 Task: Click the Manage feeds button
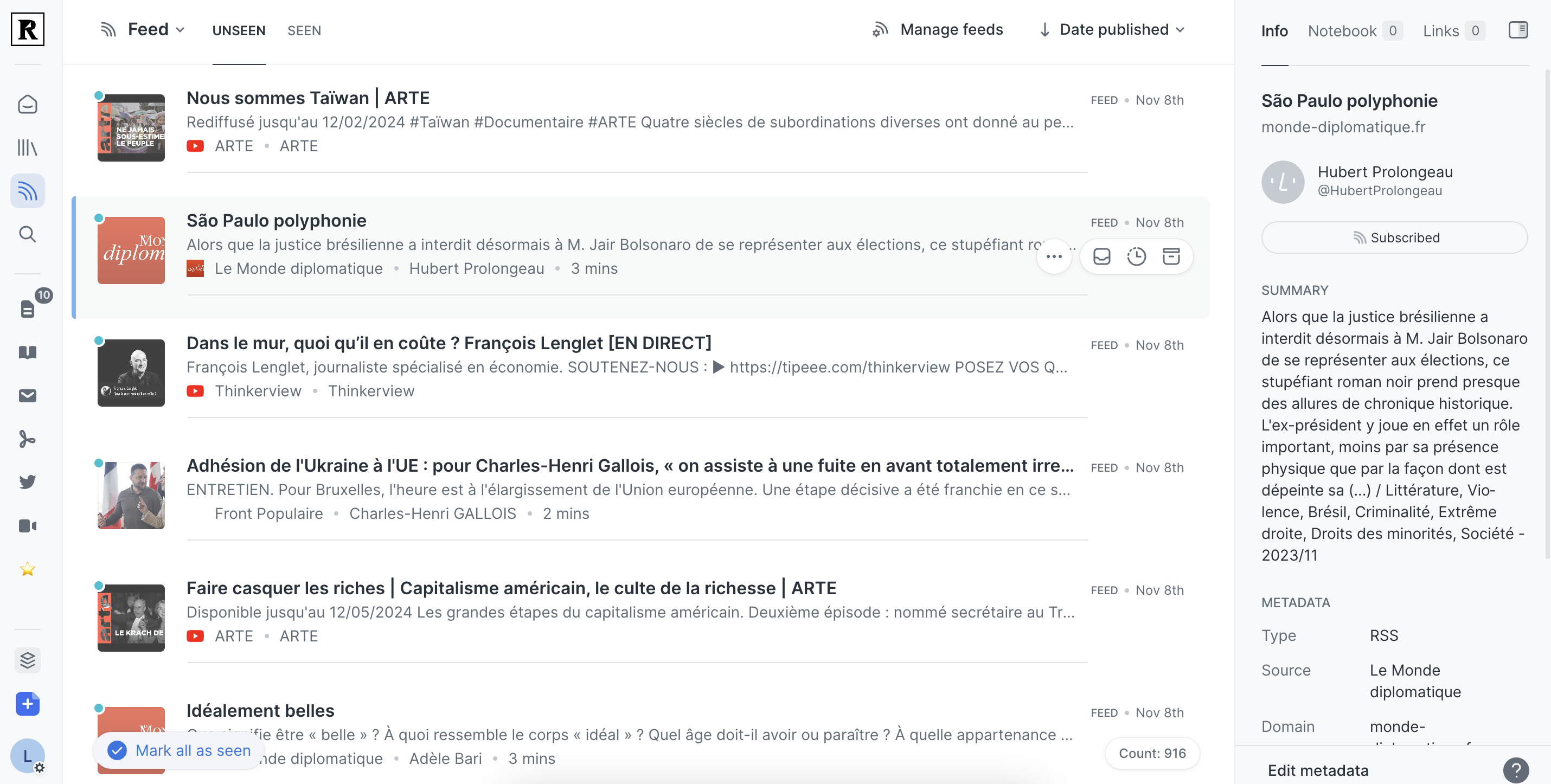coord(938,29)
